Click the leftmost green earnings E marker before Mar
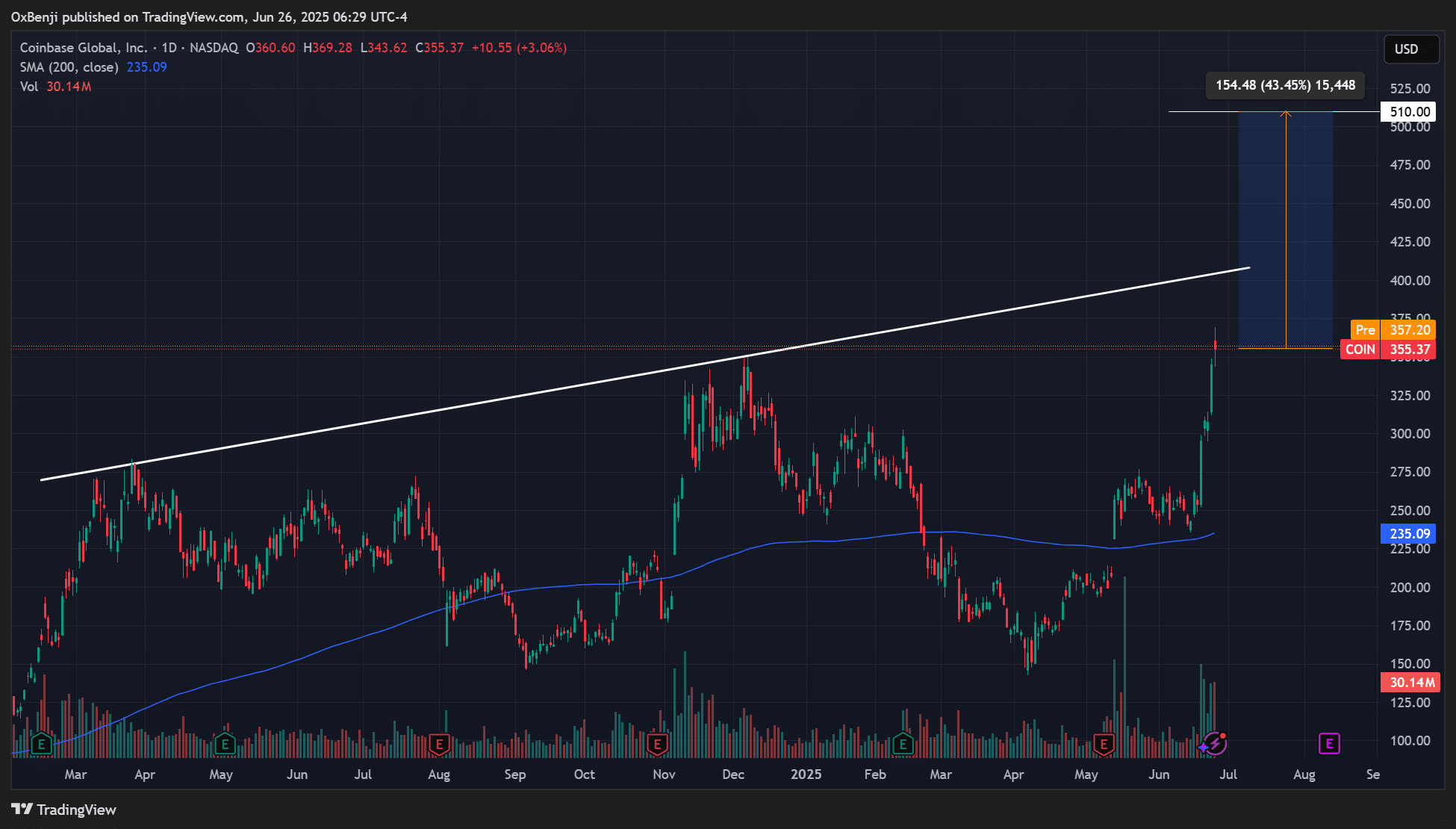 [41, 744]
